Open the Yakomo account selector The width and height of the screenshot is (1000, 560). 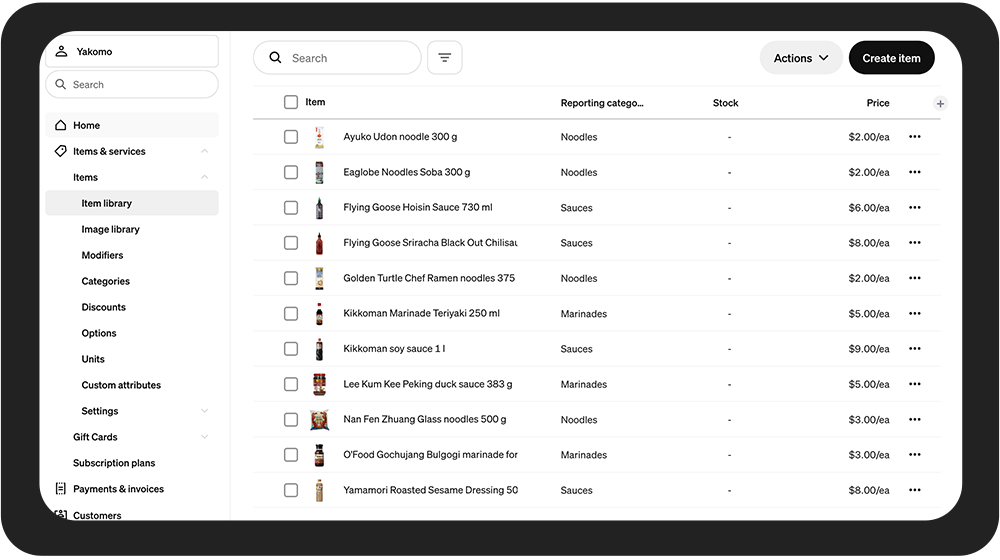pos(132,51)
